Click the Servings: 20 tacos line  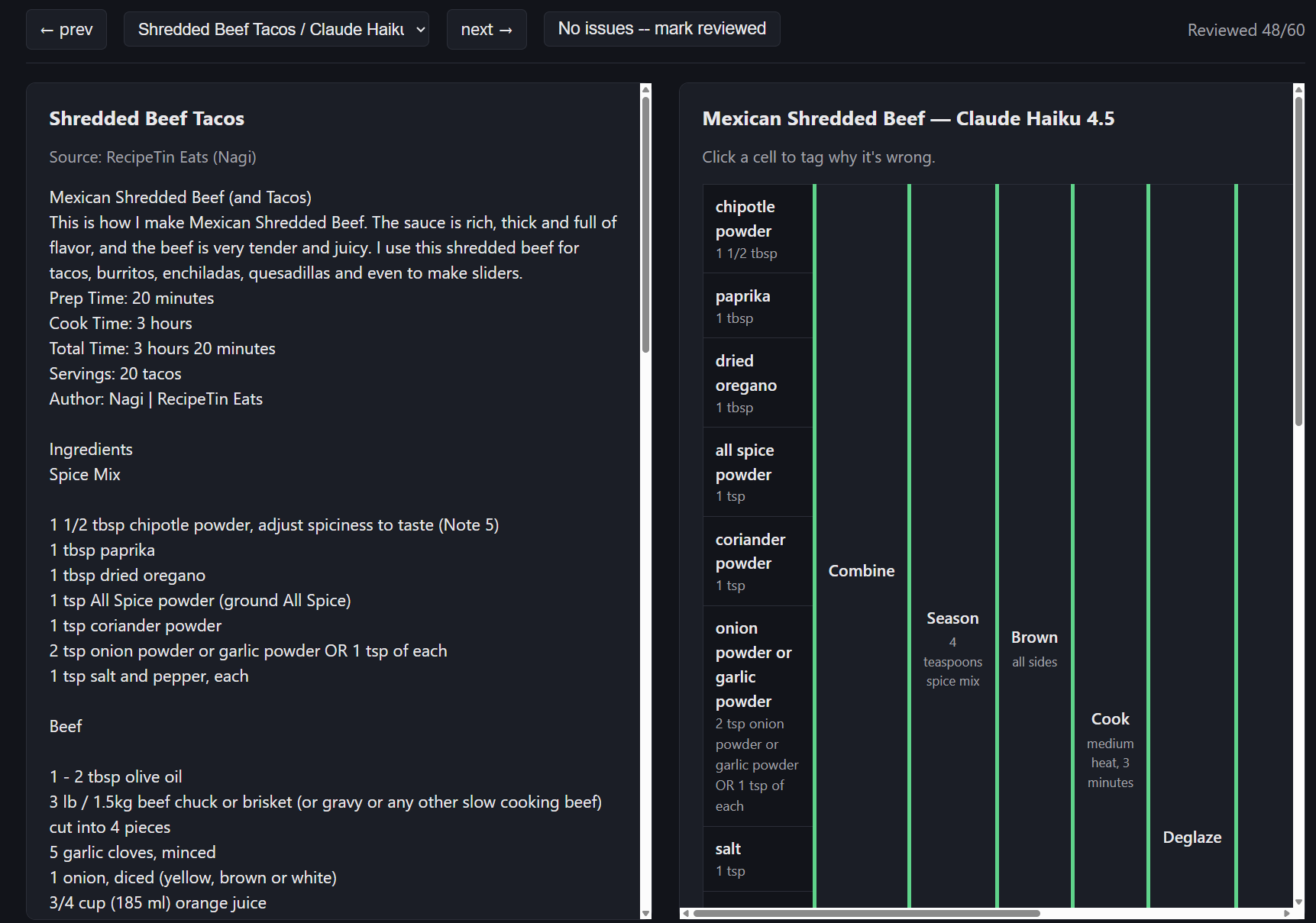(x=115, y=373)
